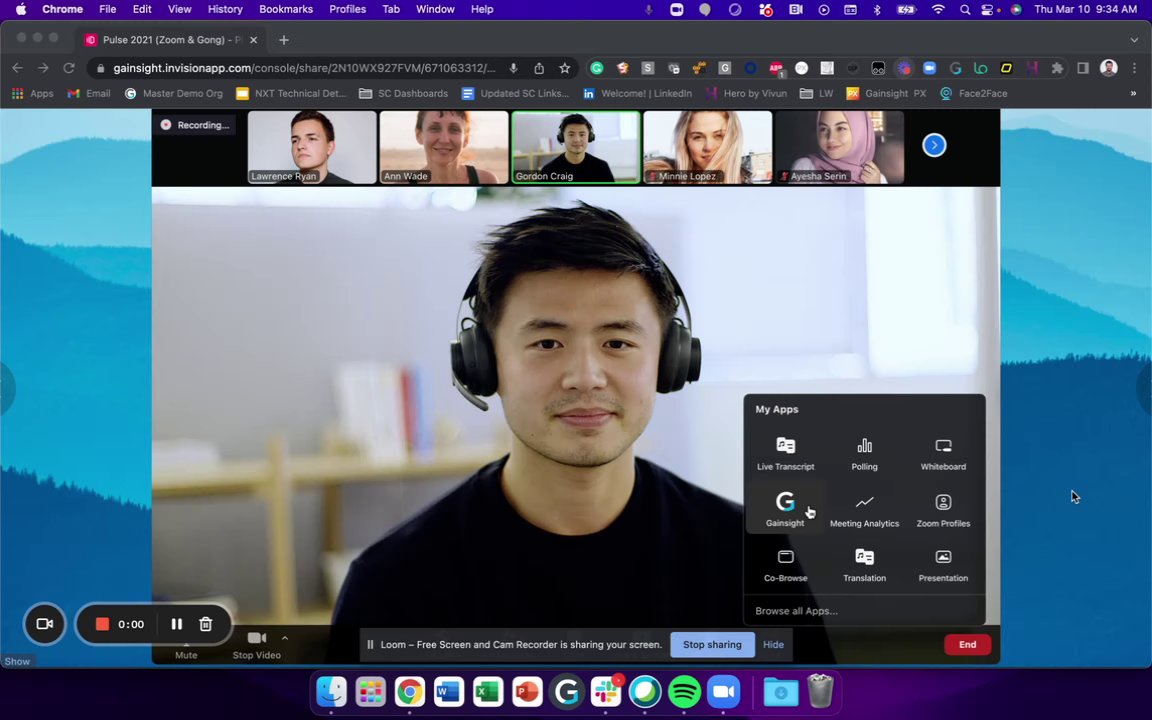Open the Gainsight app in My Apps
The image size is (1152, 720).
(x=785, y=509)
